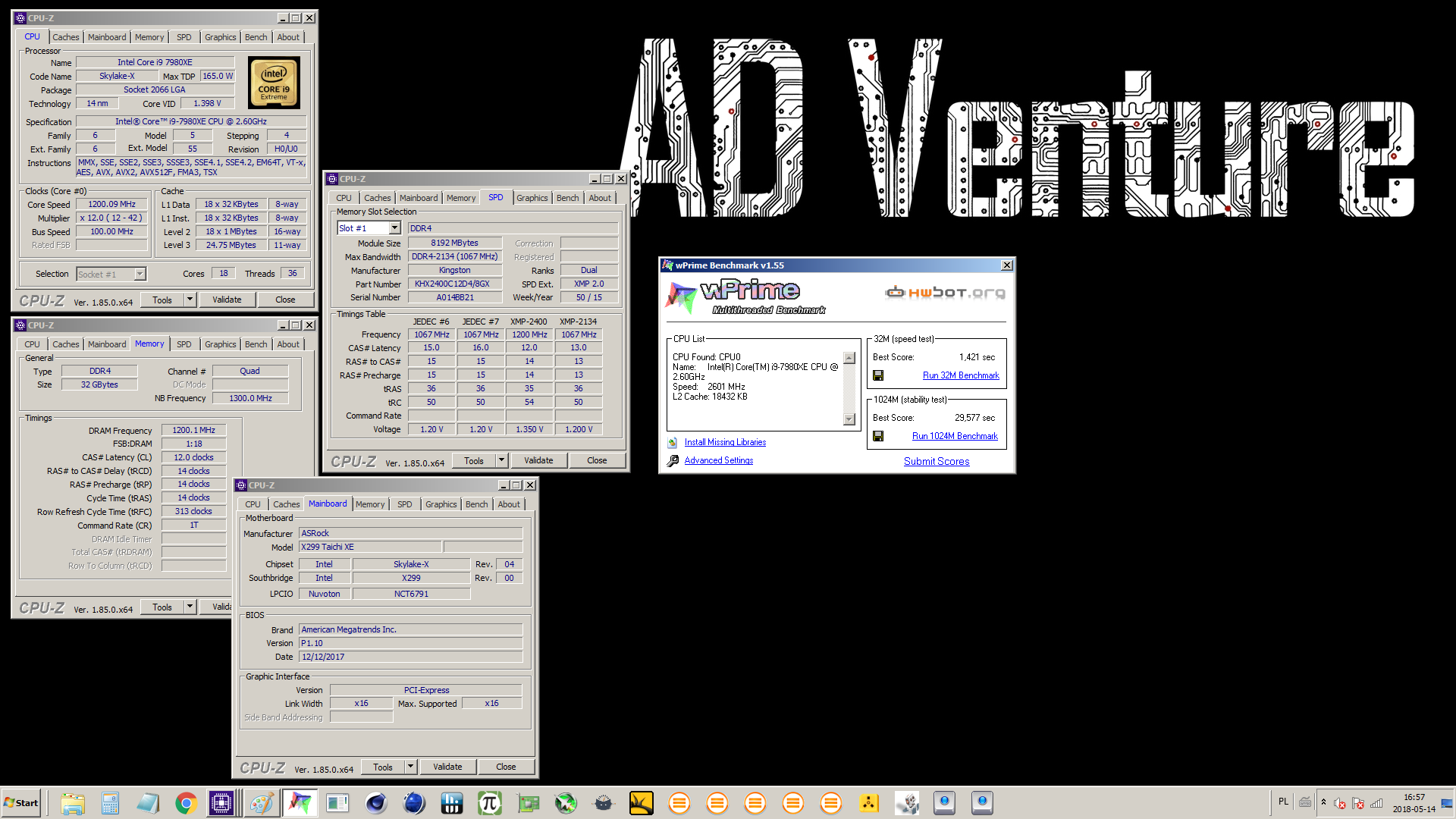
Task: Click the wPrime 1024M save score floppy icon
Action: click(878, 436)
